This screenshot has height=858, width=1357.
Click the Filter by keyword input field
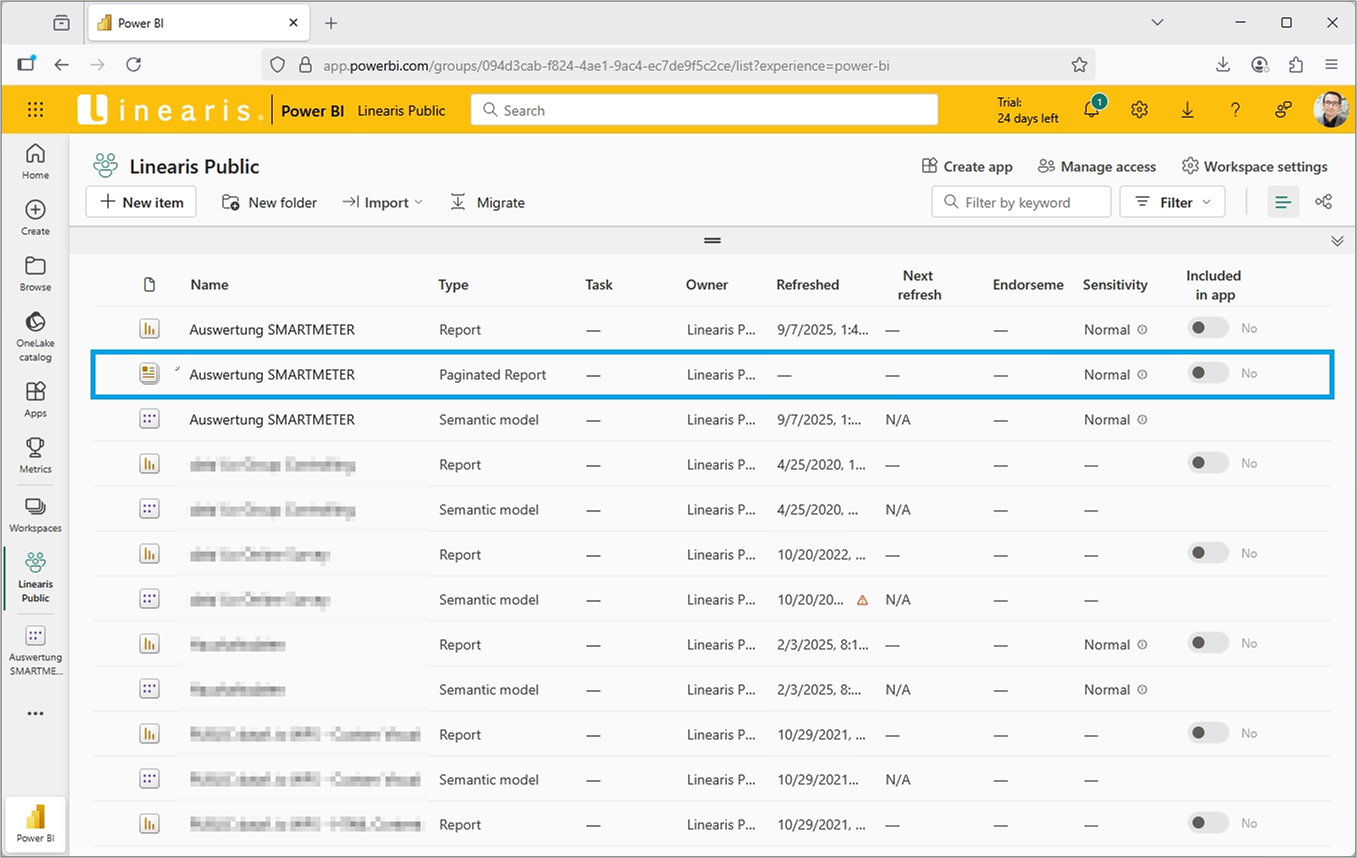[x=1020, y=202]
